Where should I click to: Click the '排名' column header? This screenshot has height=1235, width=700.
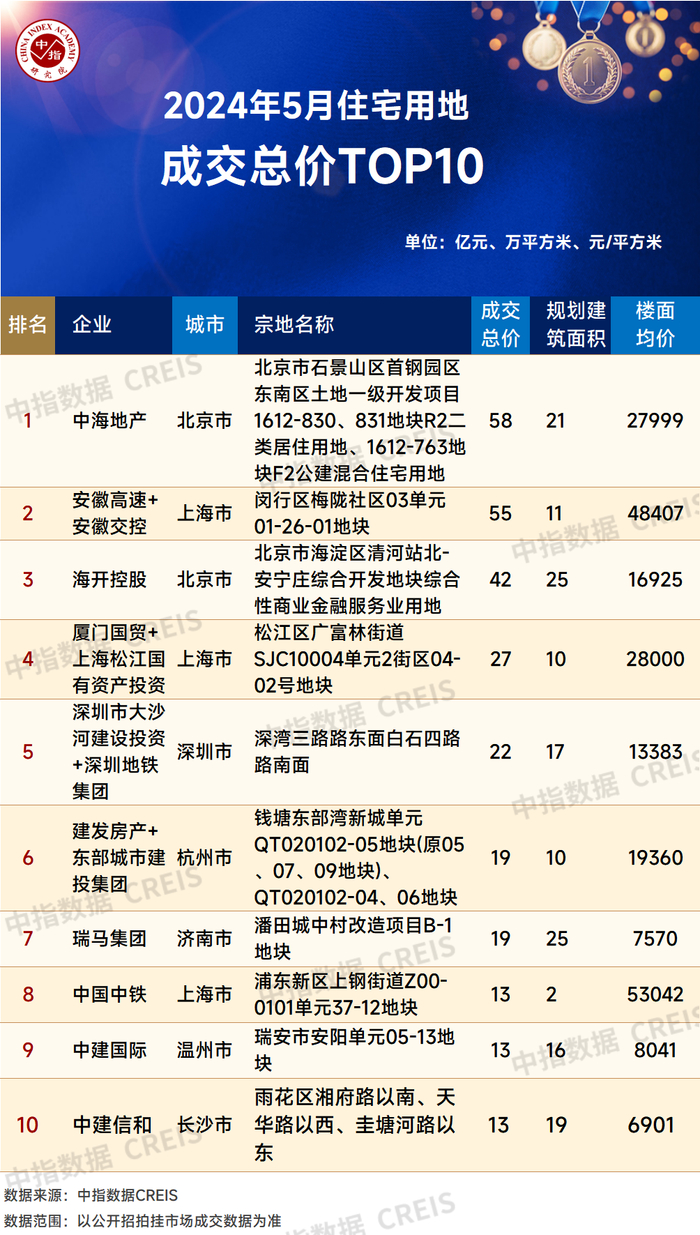28,324
